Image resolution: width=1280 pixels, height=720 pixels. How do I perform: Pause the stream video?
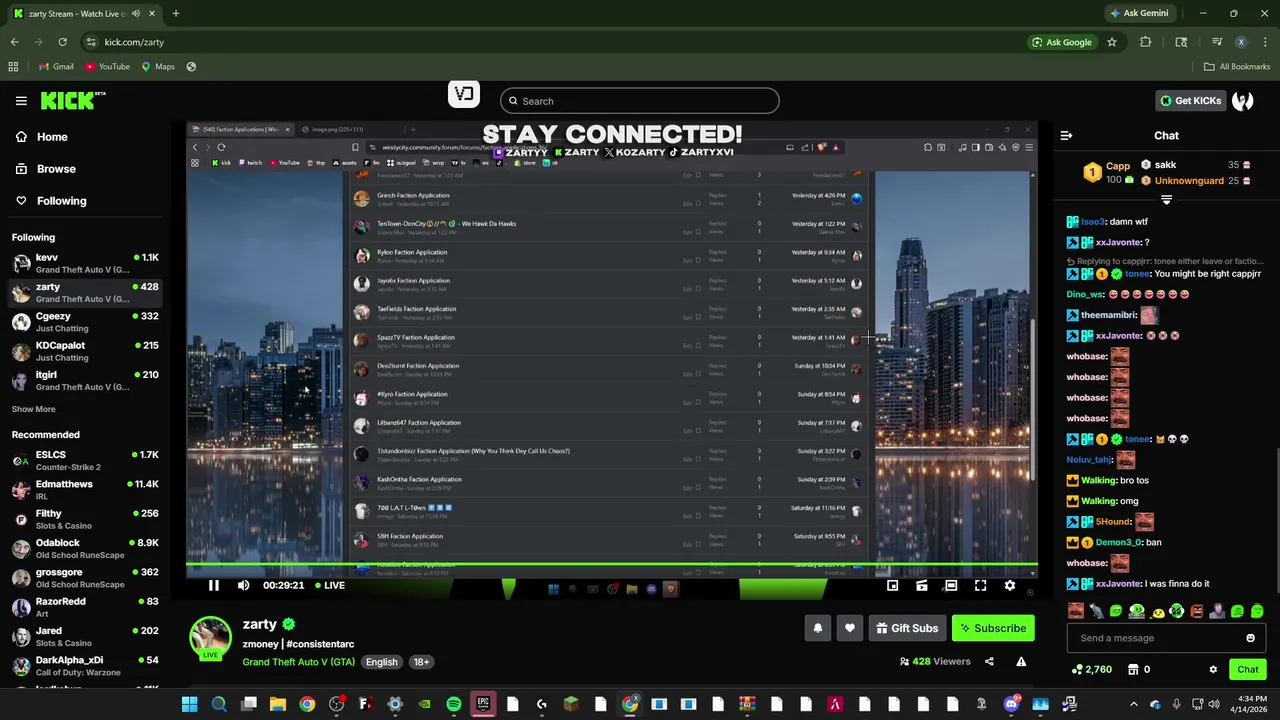click(213, 585)
